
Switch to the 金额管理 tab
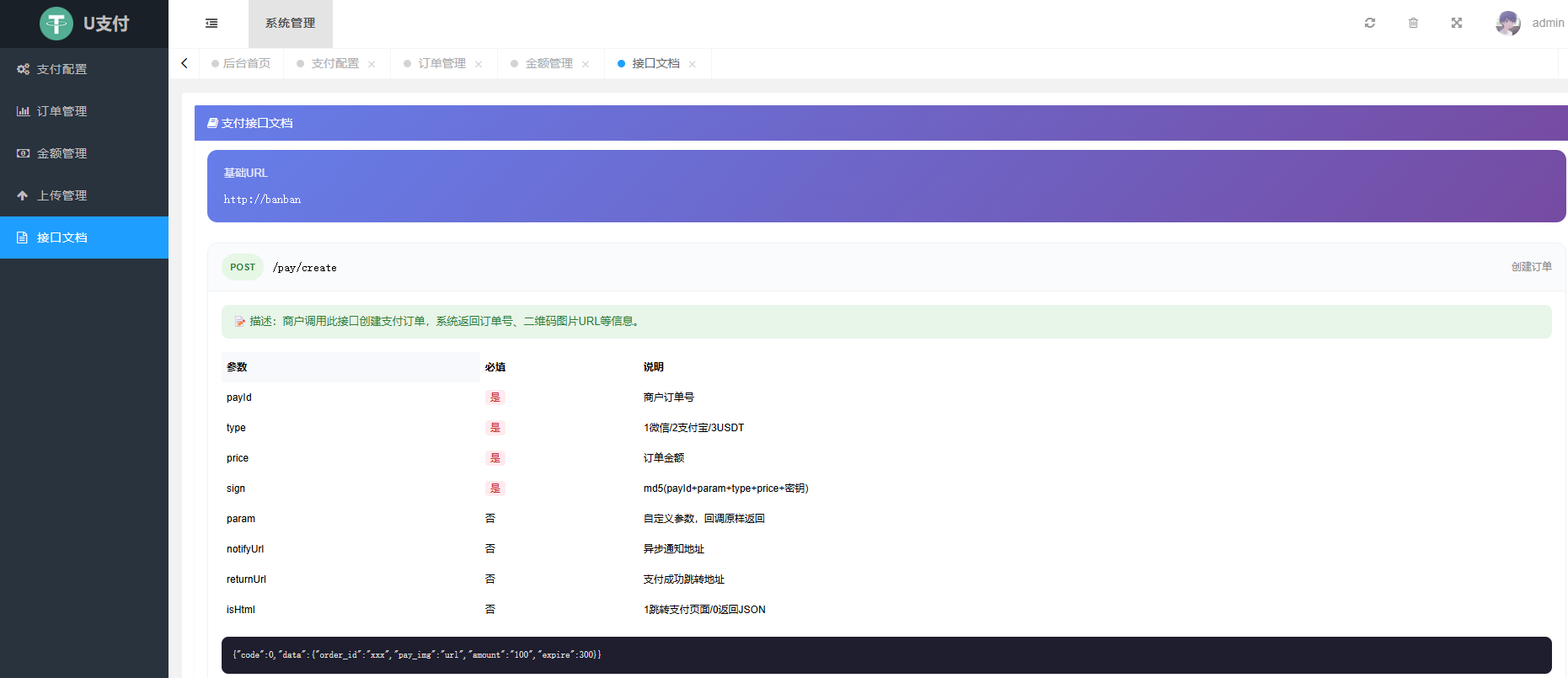549,63
